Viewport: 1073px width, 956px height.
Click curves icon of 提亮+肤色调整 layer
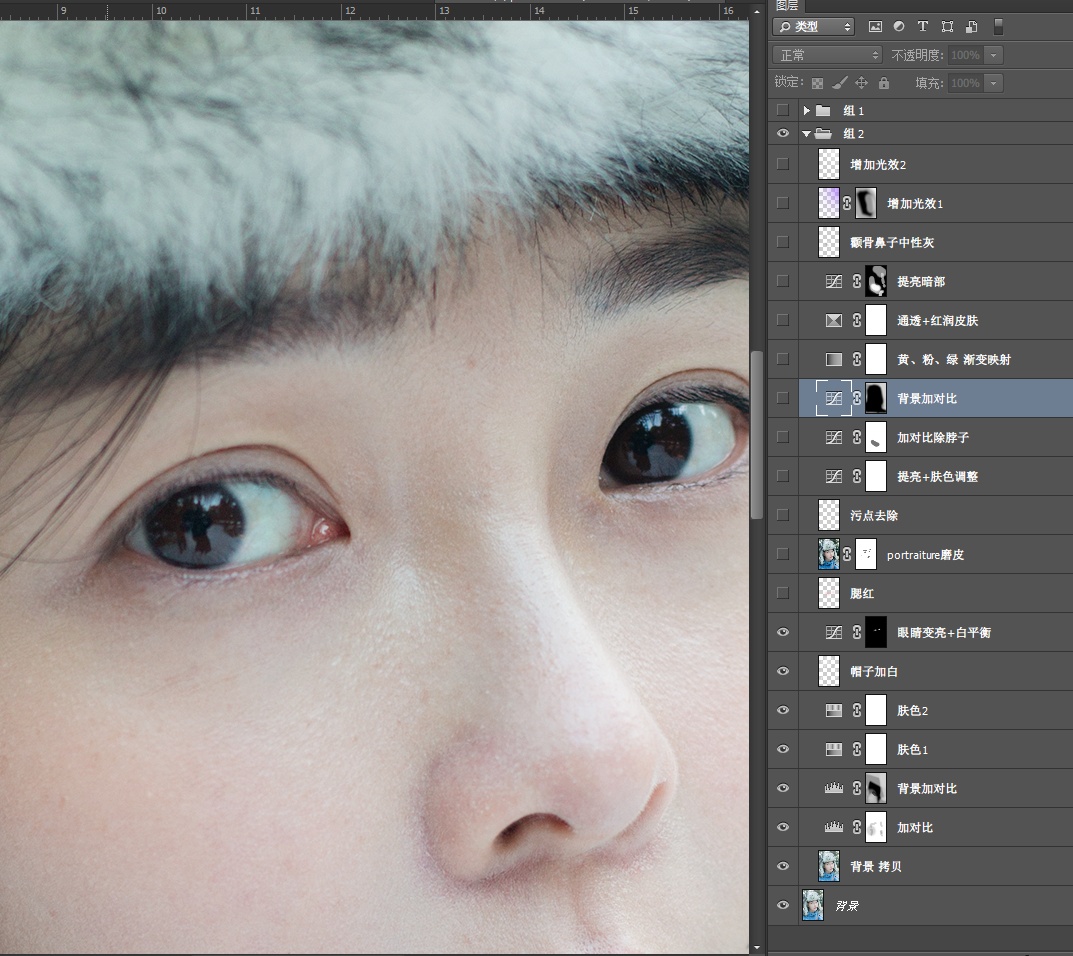[x=833, y=476]
